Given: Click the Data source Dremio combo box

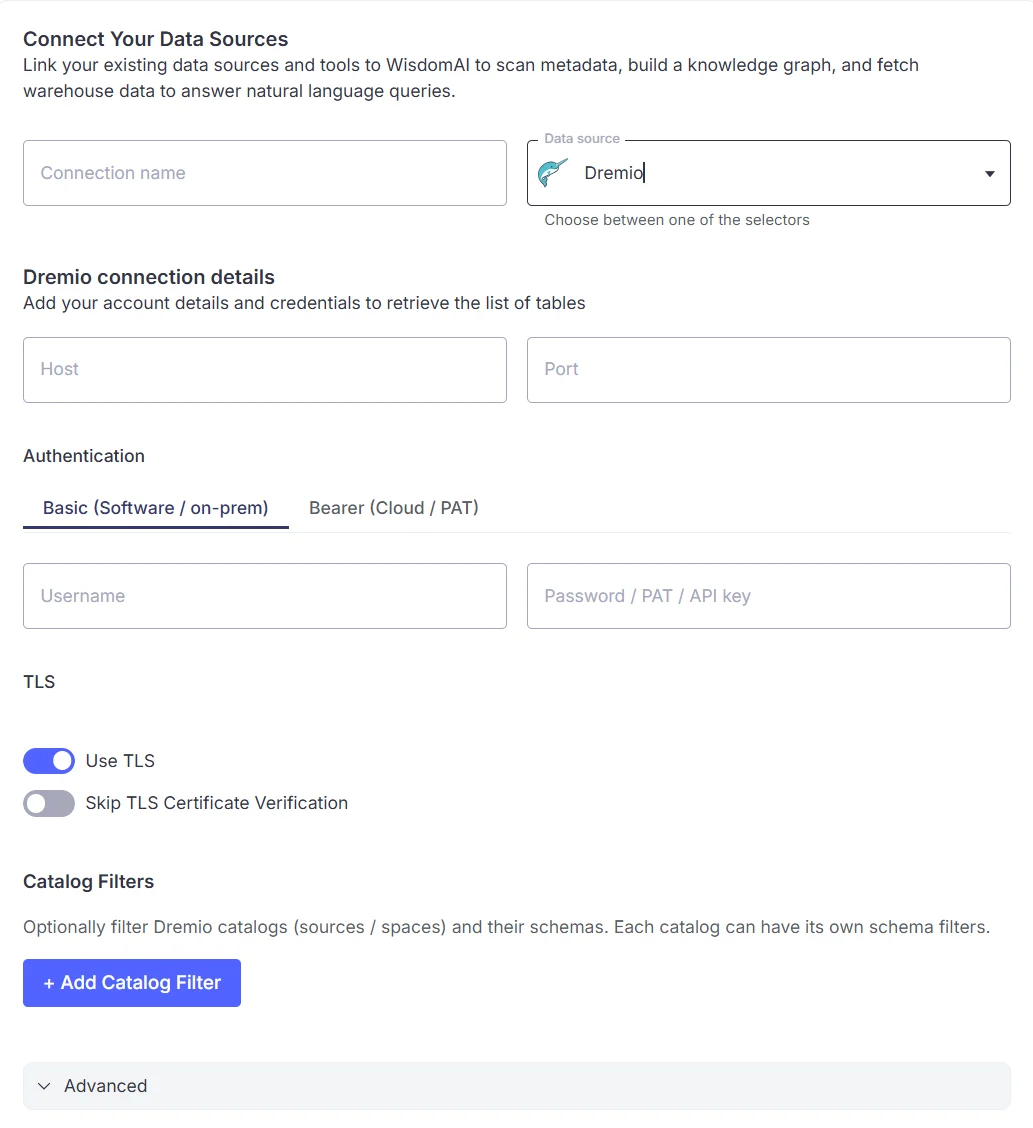Looking at the screenshot, I should (x=768, y=173).
